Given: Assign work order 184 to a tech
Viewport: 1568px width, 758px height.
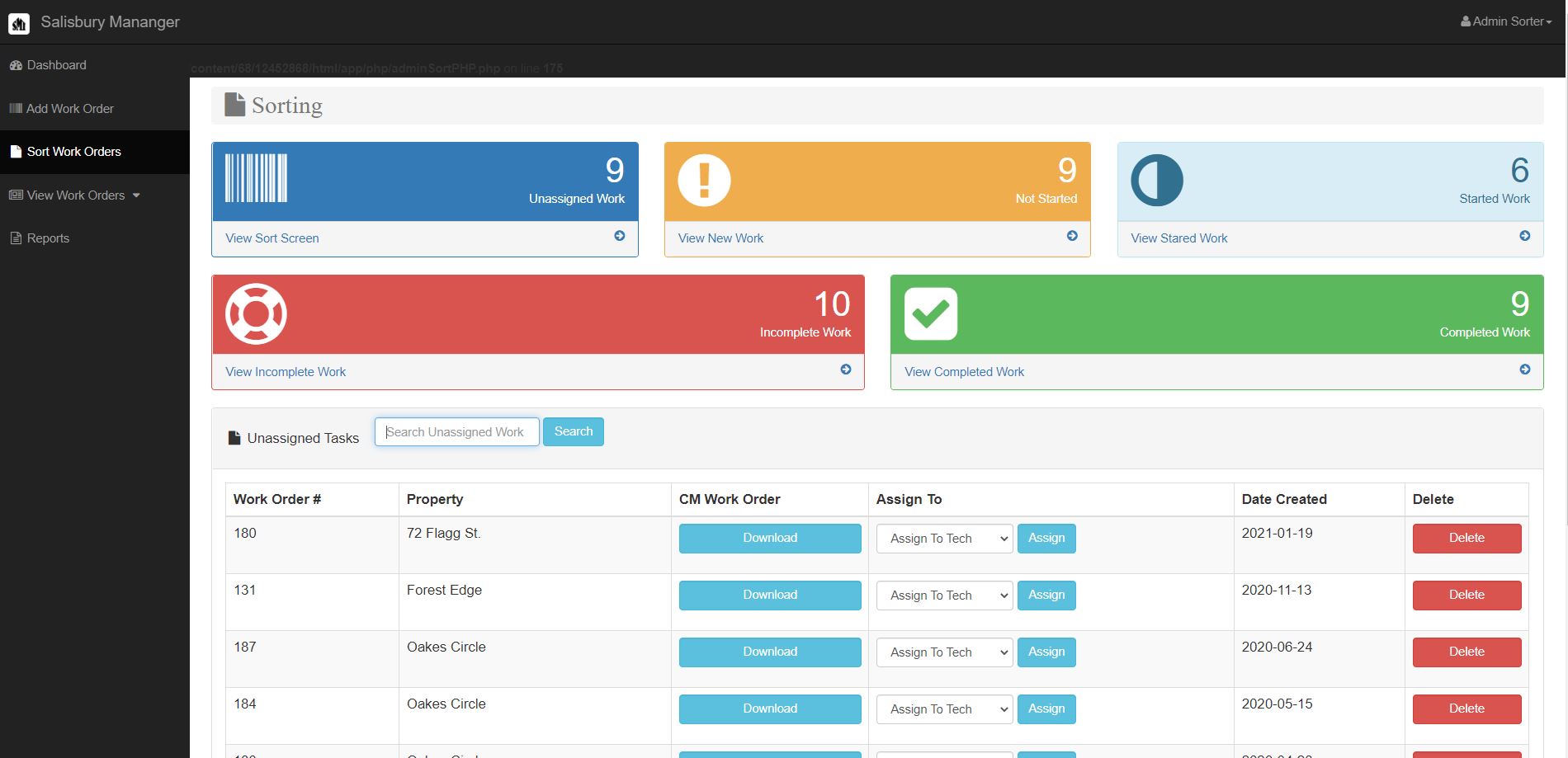Looking at the screenshot, I should 1046,709.
